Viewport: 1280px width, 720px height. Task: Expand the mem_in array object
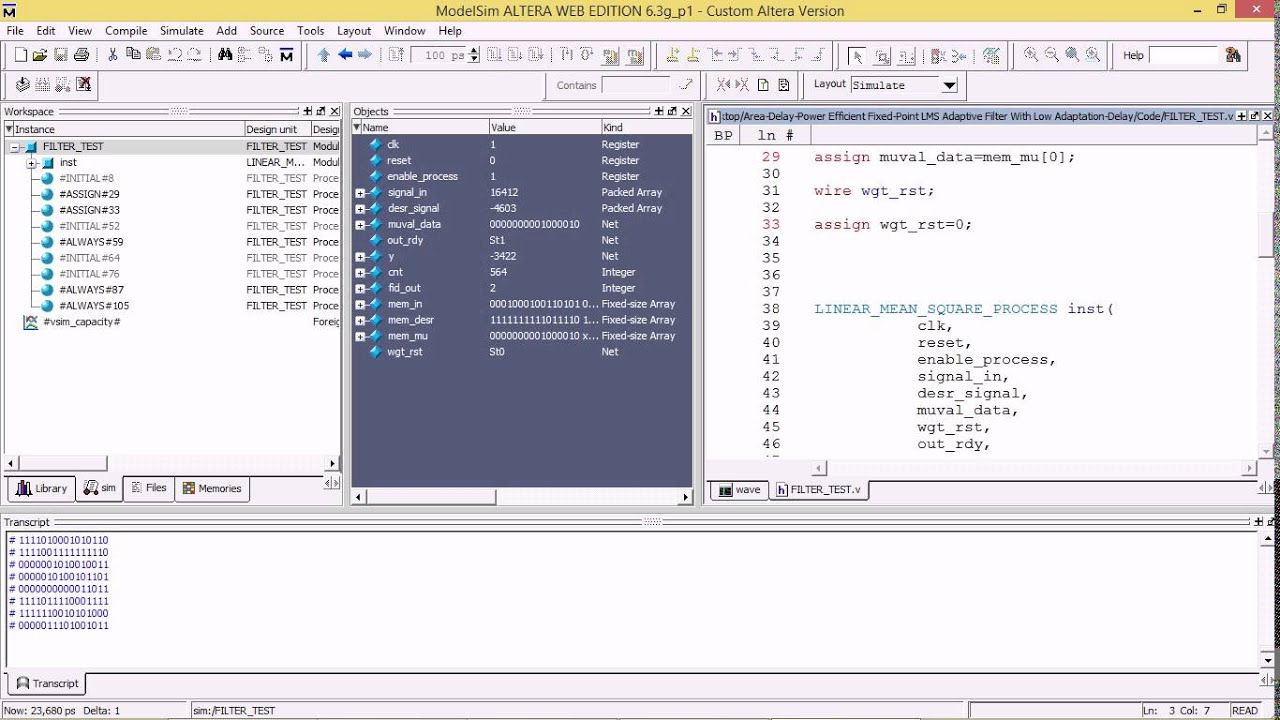pos(360,305)
